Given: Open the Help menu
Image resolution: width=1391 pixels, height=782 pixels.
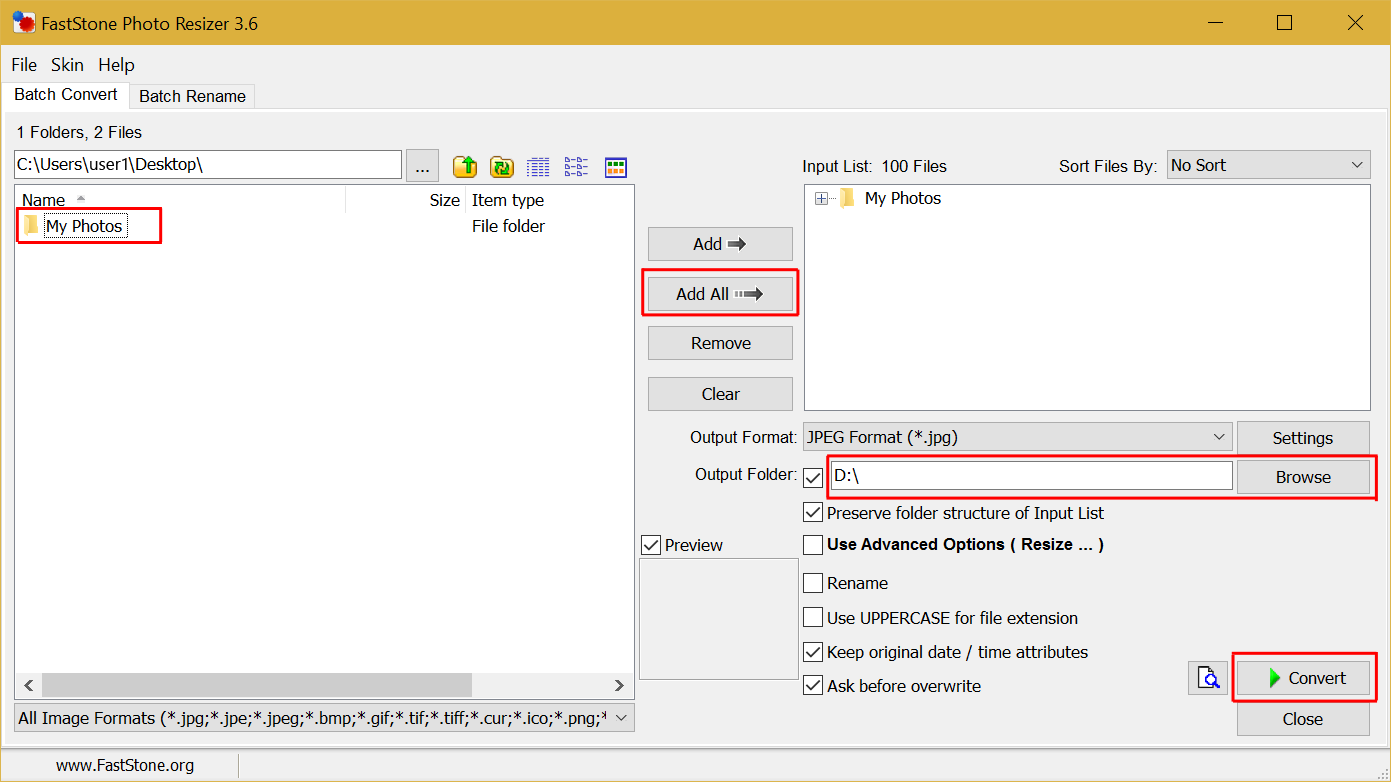Looking at the screenshot, I should pos(116,65).
